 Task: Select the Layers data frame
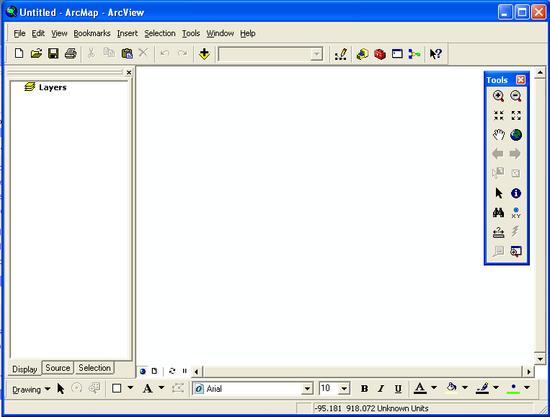[x=46, y=87]
